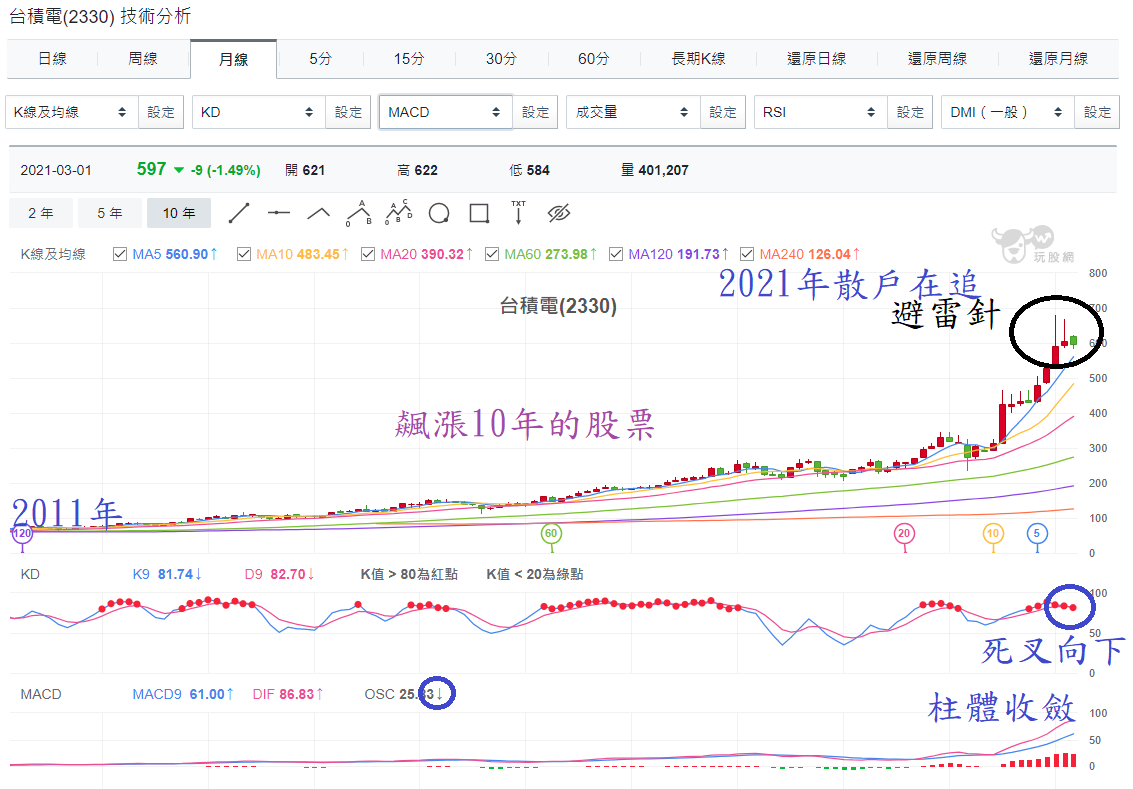Click the blue 5 marker on chart
Viewport: 1133px width, 789px height.
coord(1037,534)
